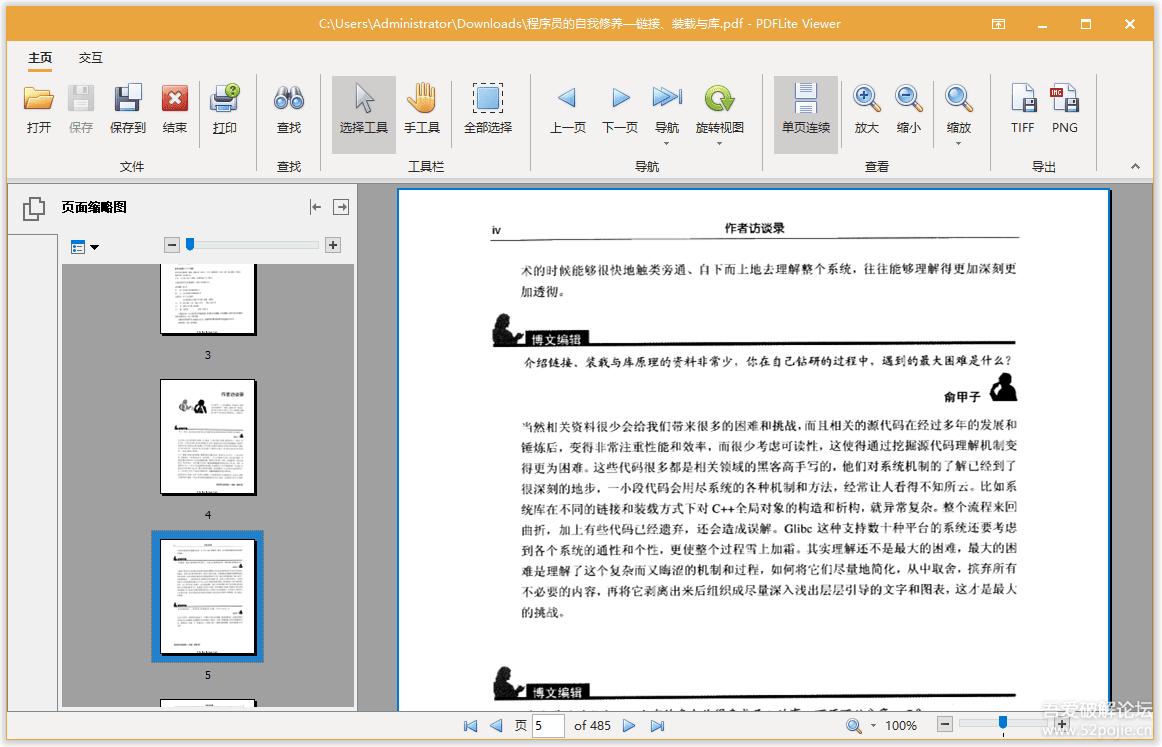Viewport: 1162px width, 747px height.
Task: Toggle 单页连续 (single page continuous) view
Action: [806, 99]
